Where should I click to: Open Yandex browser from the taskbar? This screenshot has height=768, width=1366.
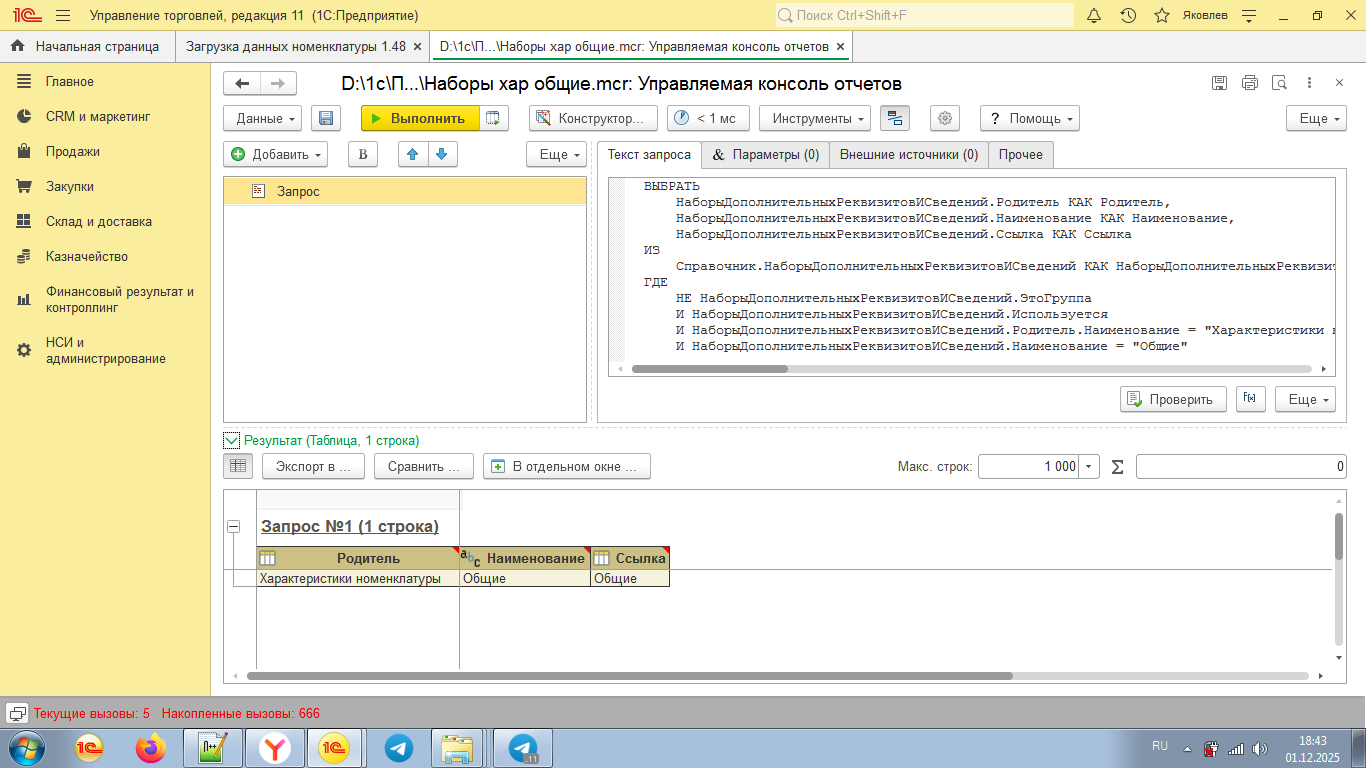(x=275, y=748)
